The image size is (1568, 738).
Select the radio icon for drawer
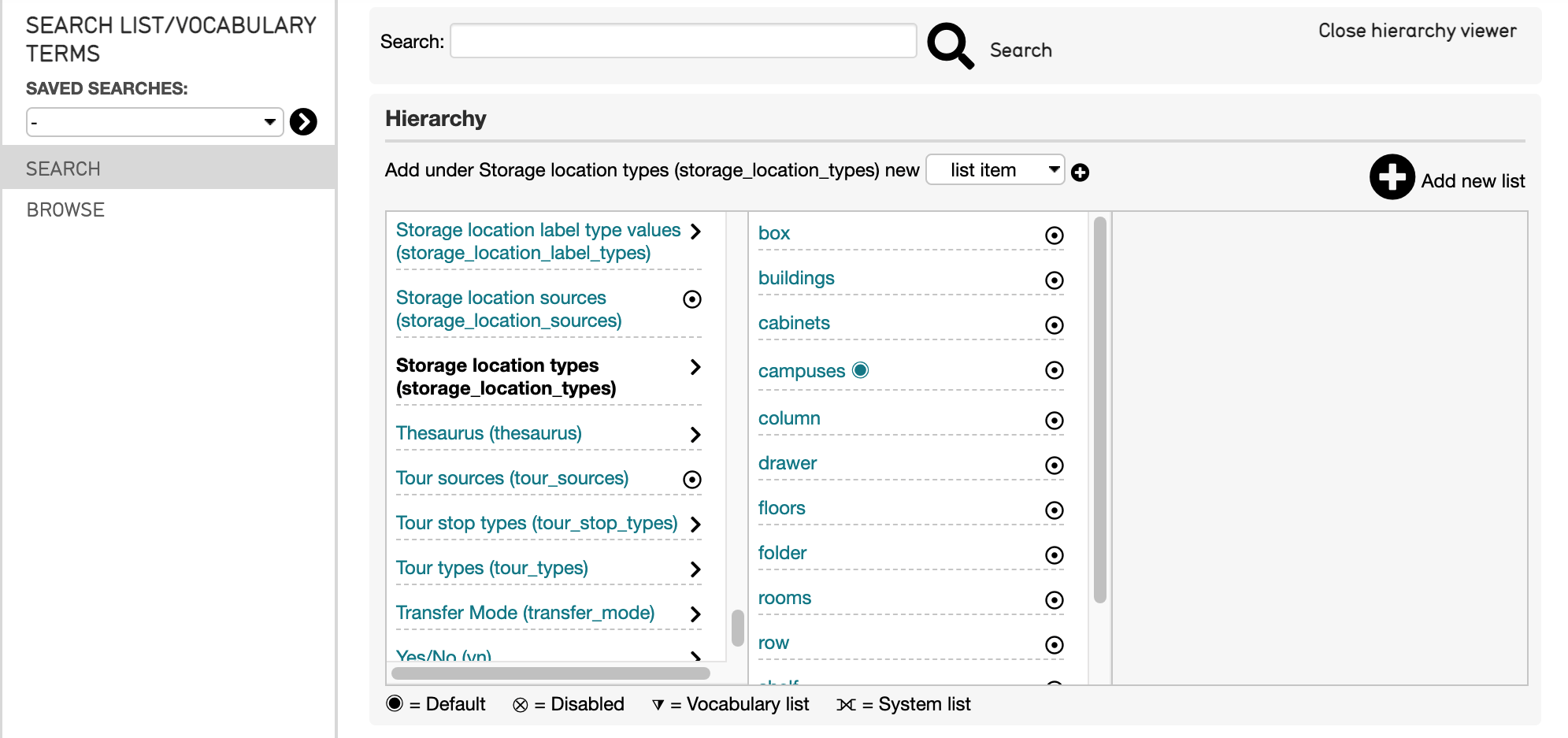pos(1054,465)
